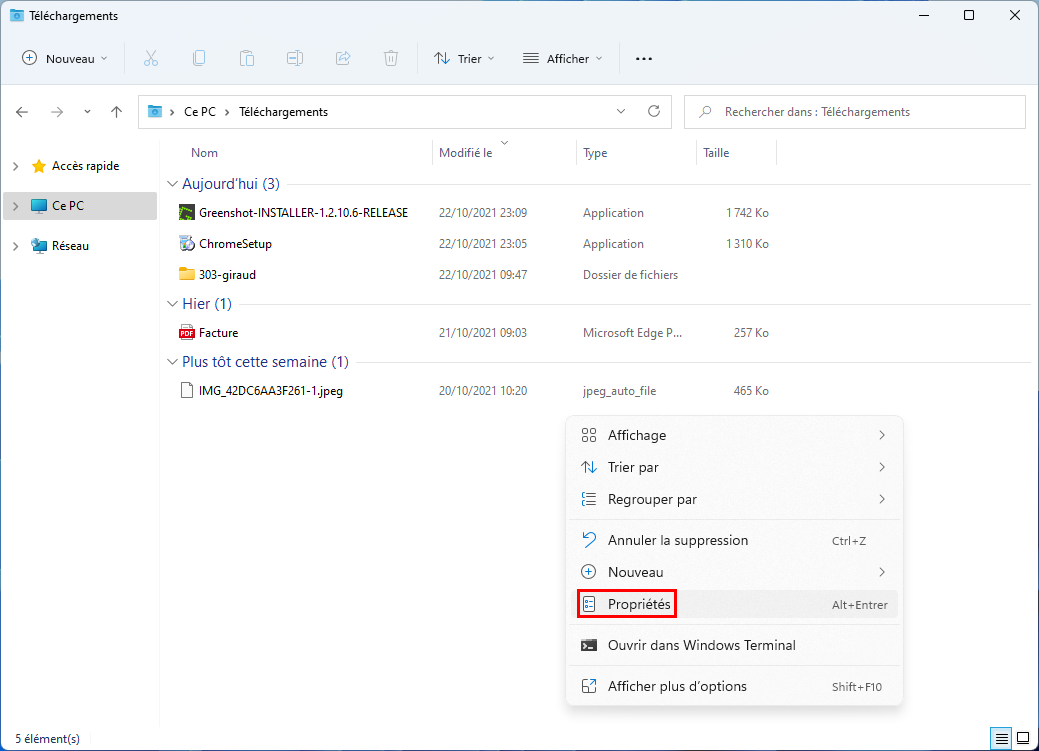Select Greenshot-INSTALLER-1.2.10.6-RELEASE file name
The width and height of the screenshot is (1039, 751).
pyautogui.click(x=303, y=213)
